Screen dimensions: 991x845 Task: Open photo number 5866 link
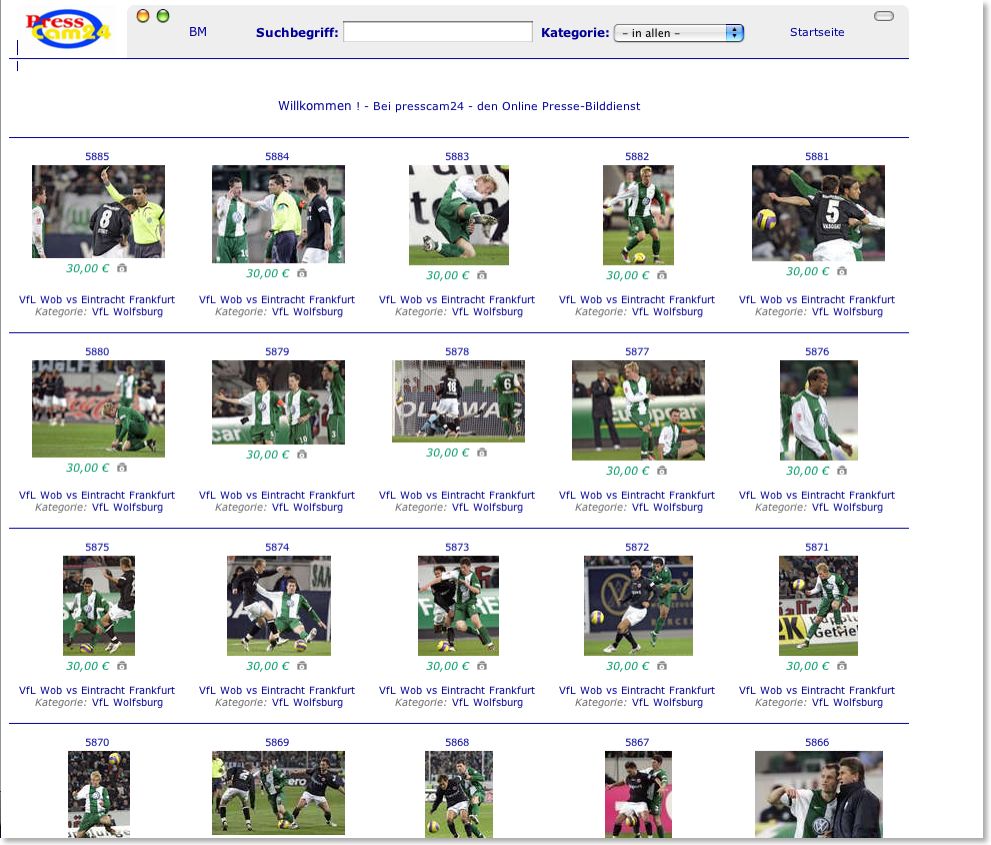click(817, 742)
